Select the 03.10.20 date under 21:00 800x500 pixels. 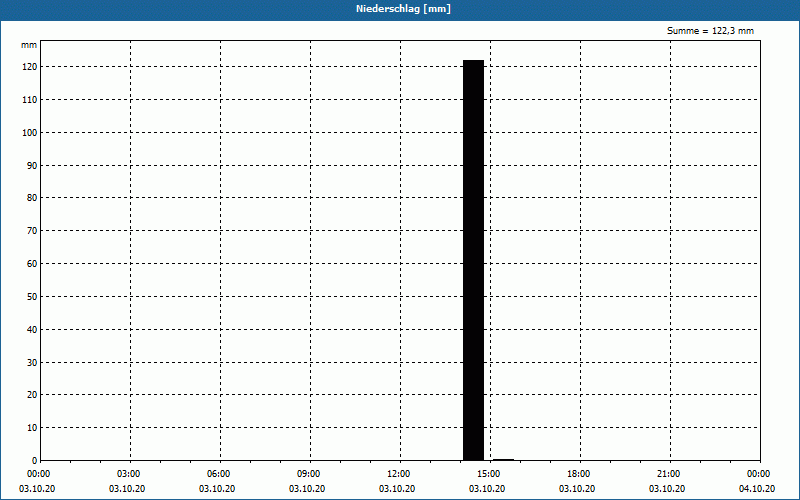(x=667, y=489)
